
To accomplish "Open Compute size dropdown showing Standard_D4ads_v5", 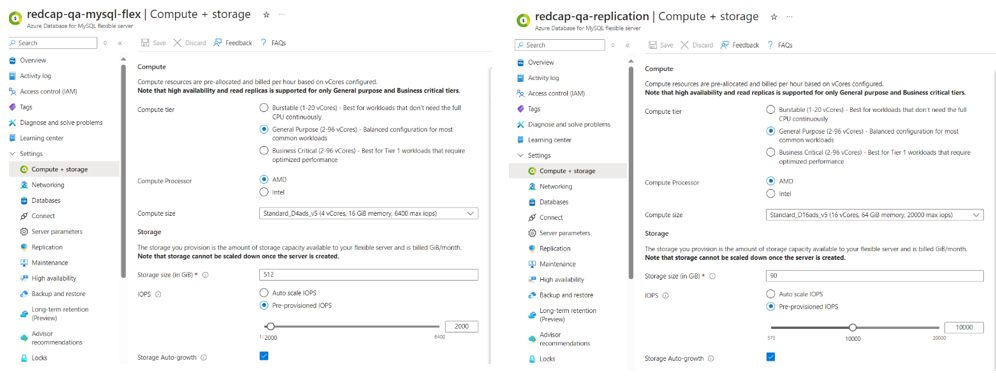I will (x=368, y=213).
